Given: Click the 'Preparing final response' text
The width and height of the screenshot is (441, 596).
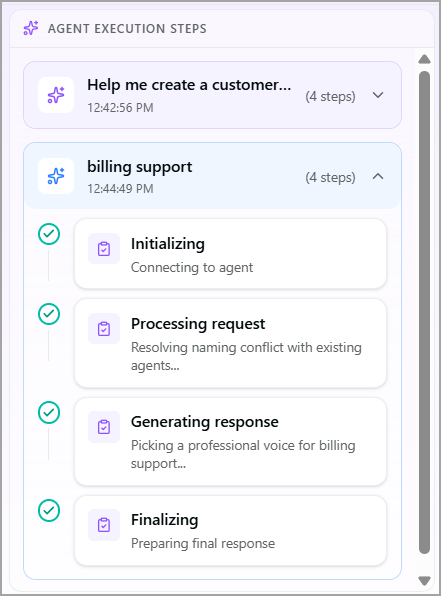Looking at the screenshot, I should click(203, 544).
